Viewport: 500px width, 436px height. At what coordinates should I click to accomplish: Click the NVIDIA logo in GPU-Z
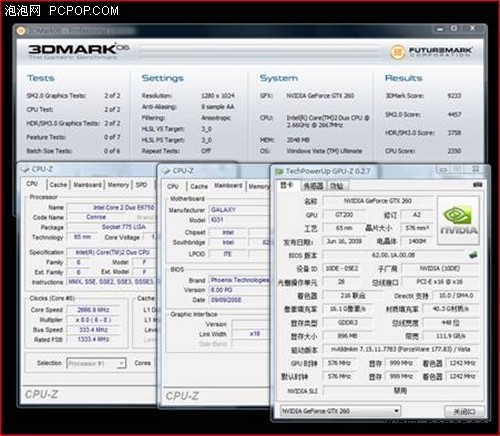point(458,221)
